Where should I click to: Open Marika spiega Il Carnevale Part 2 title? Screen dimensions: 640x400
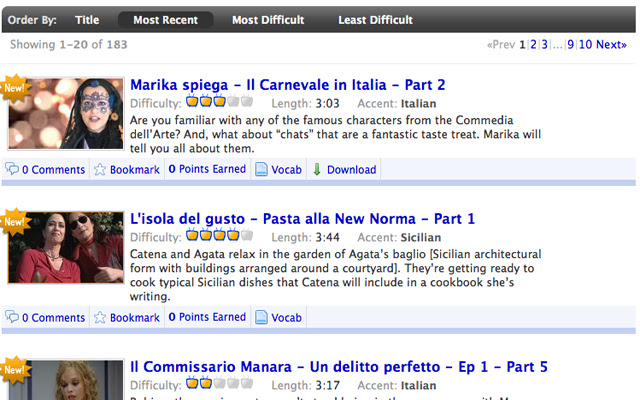(x=287, y=85)
